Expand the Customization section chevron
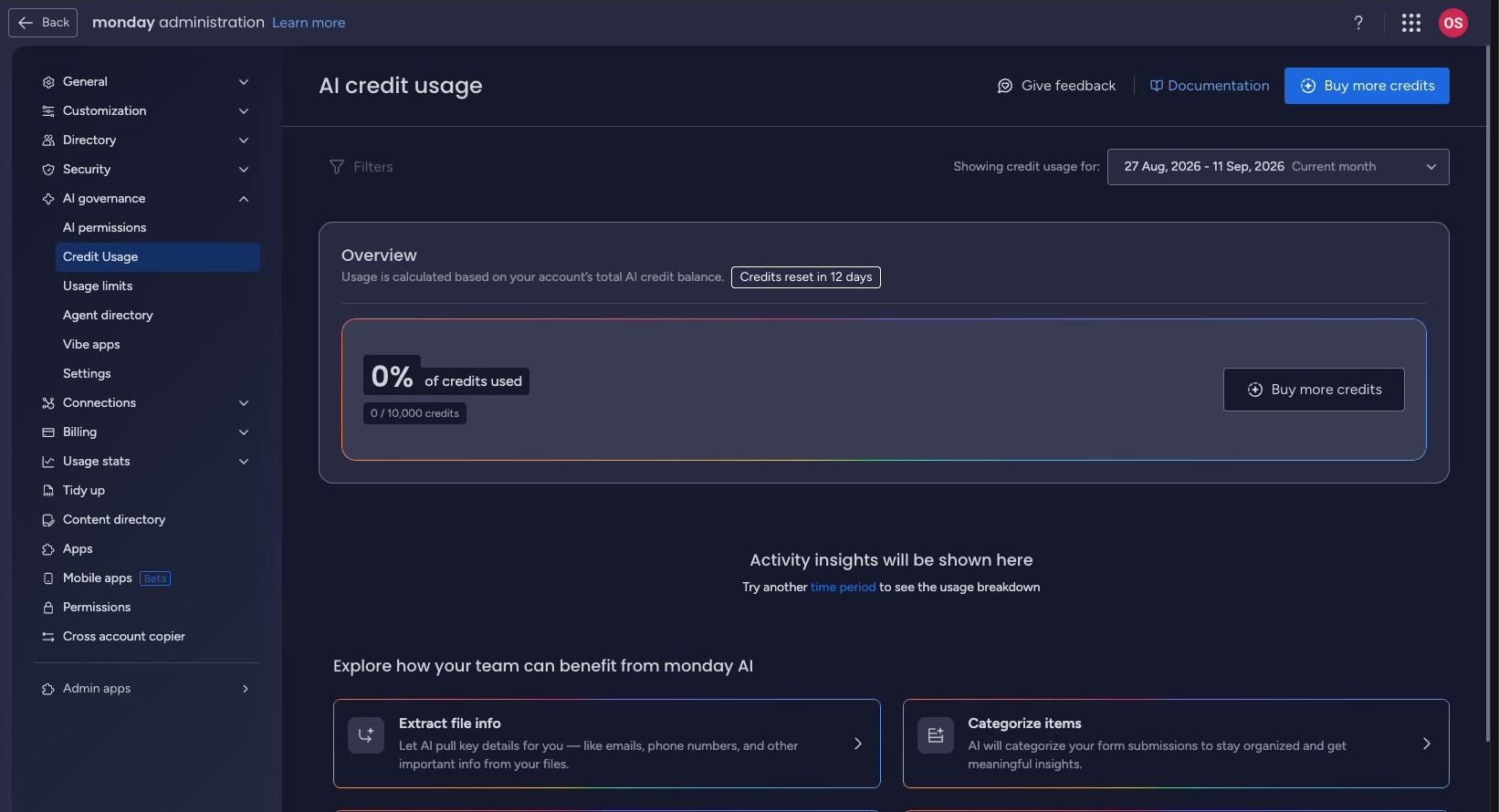The image size is (1499, 812). [244, 111]
